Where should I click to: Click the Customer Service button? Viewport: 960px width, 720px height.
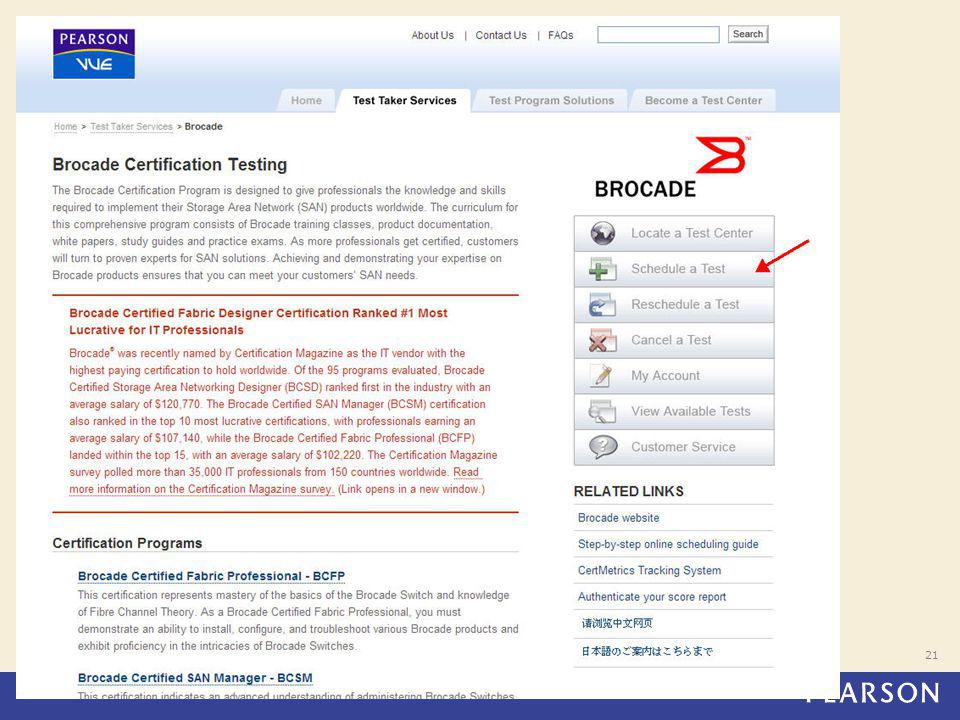pyautogui.click(x=674, y=447)
